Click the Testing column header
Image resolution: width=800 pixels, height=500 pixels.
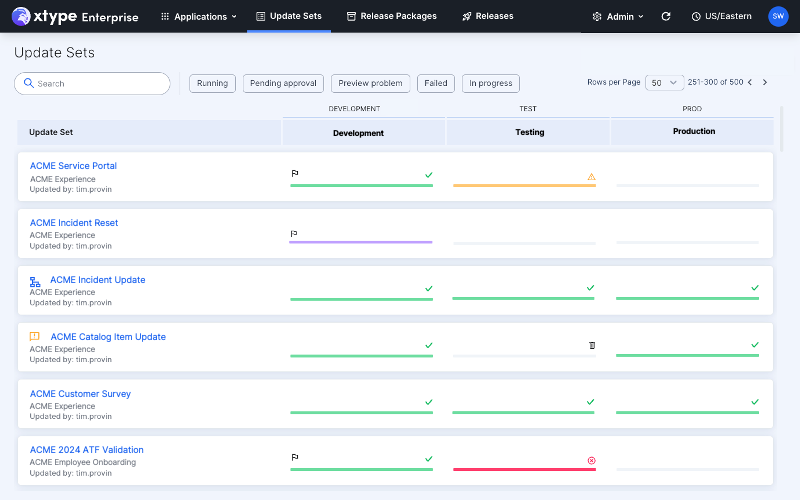pyautogui.click(x=528, y=132)
